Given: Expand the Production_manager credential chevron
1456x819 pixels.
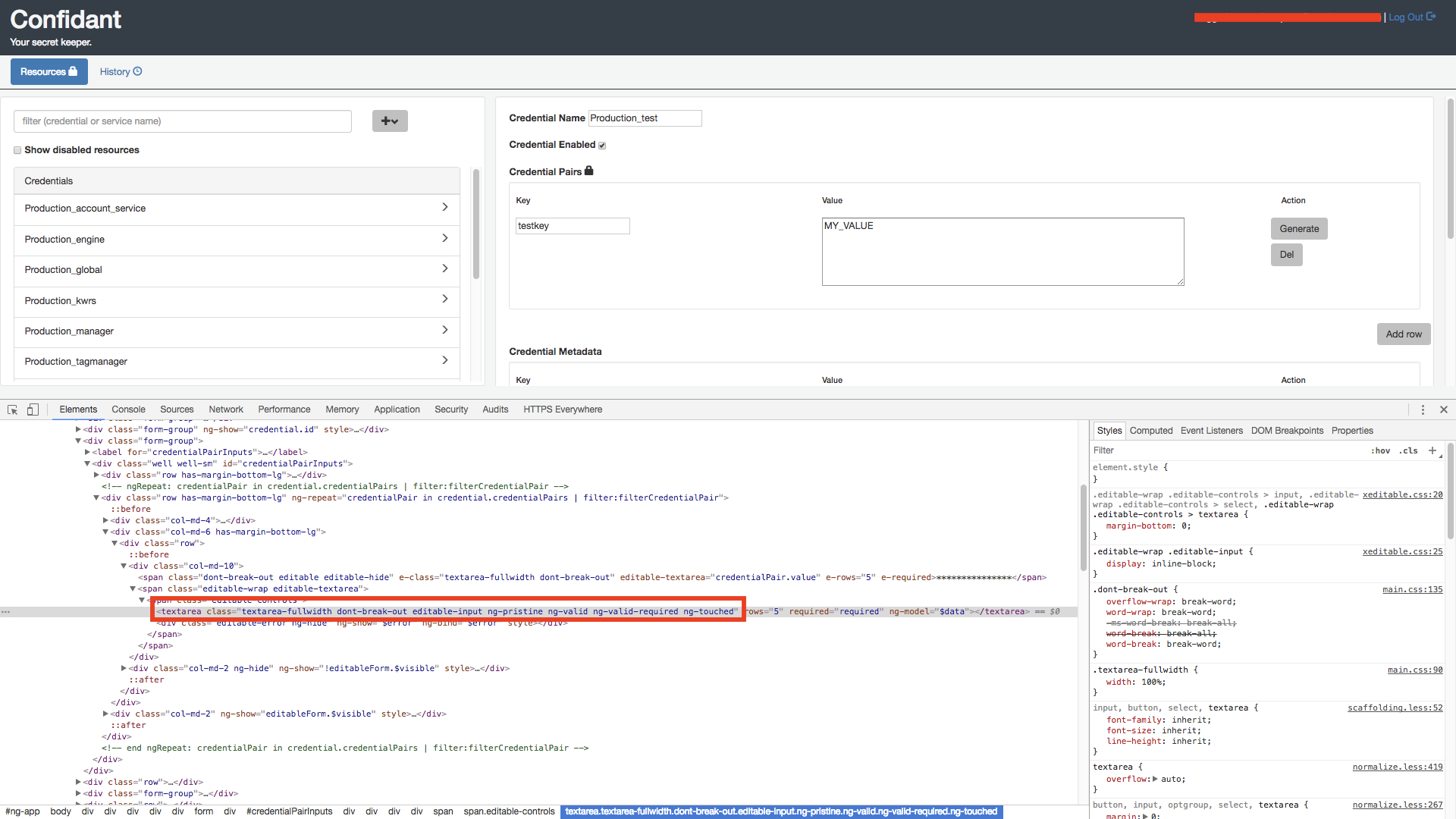Looking at the screenshot, I should (x=445, y=330).
